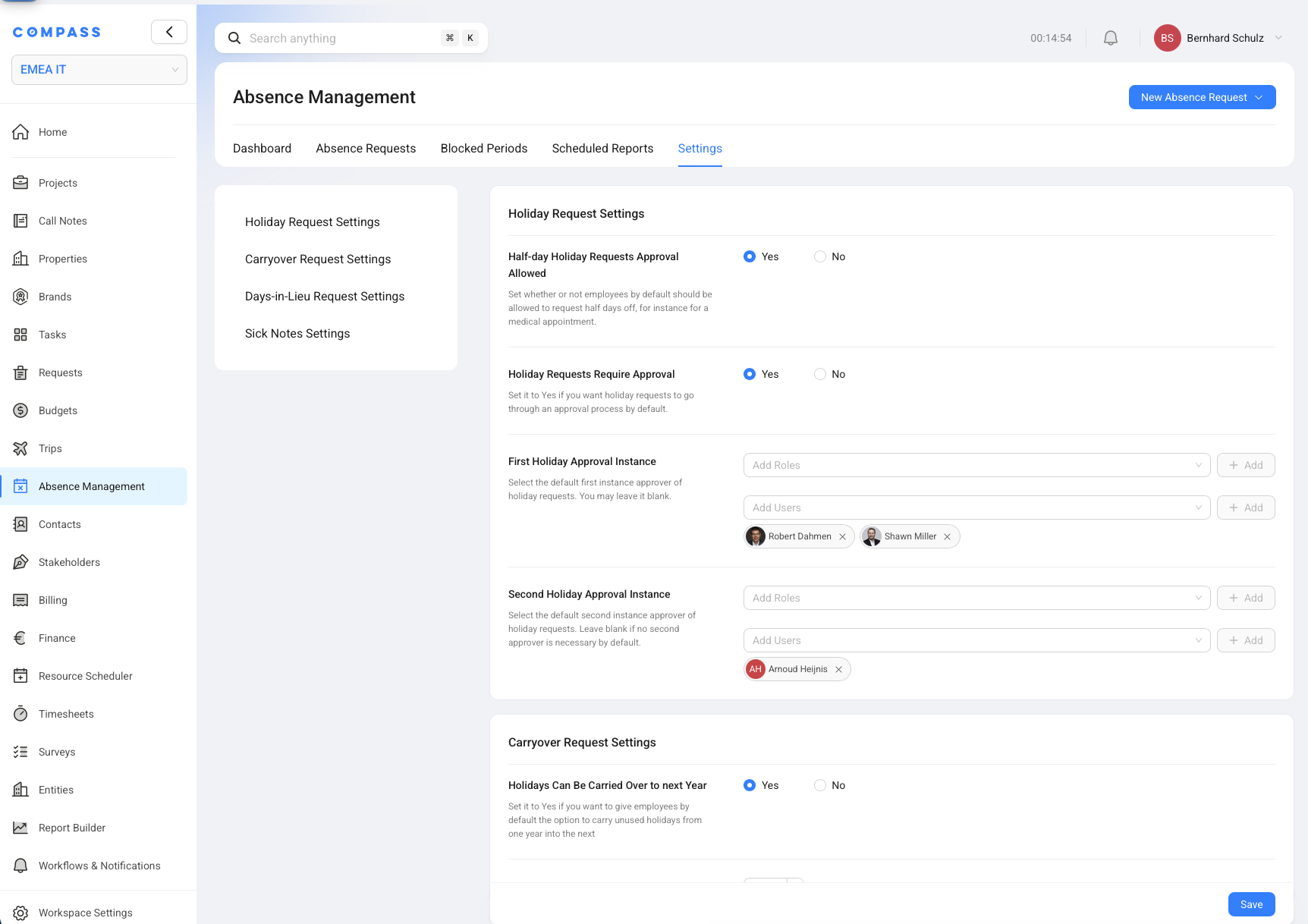
Task: Click the Entities building icon
Action: [20, 790]
